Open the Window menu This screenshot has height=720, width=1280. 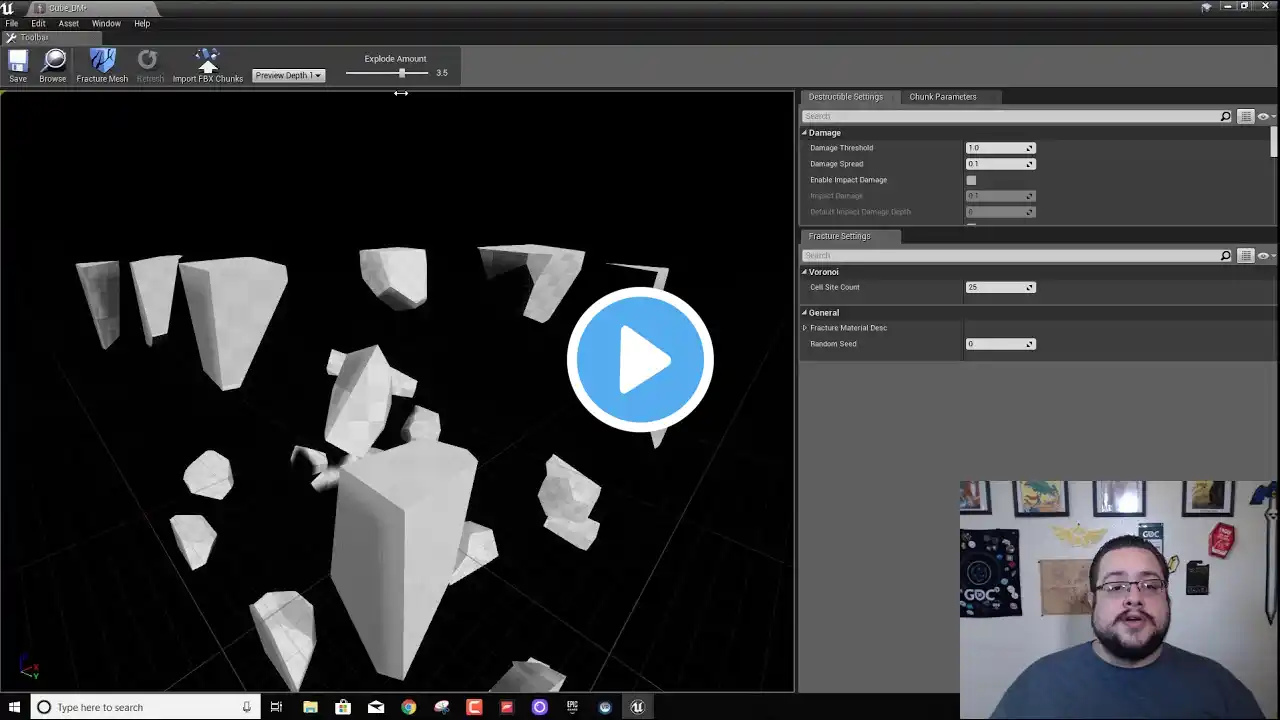tap(106, 23)
